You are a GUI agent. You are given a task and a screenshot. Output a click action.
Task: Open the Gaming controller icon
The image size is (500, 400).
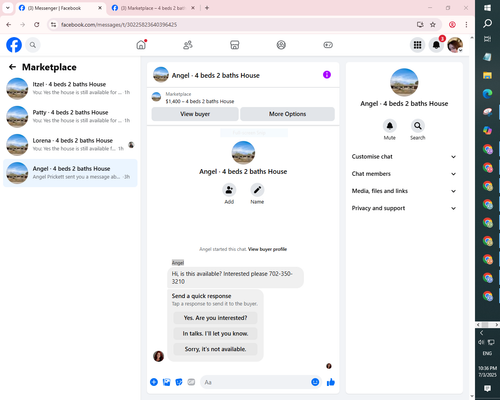pos(328,45)
